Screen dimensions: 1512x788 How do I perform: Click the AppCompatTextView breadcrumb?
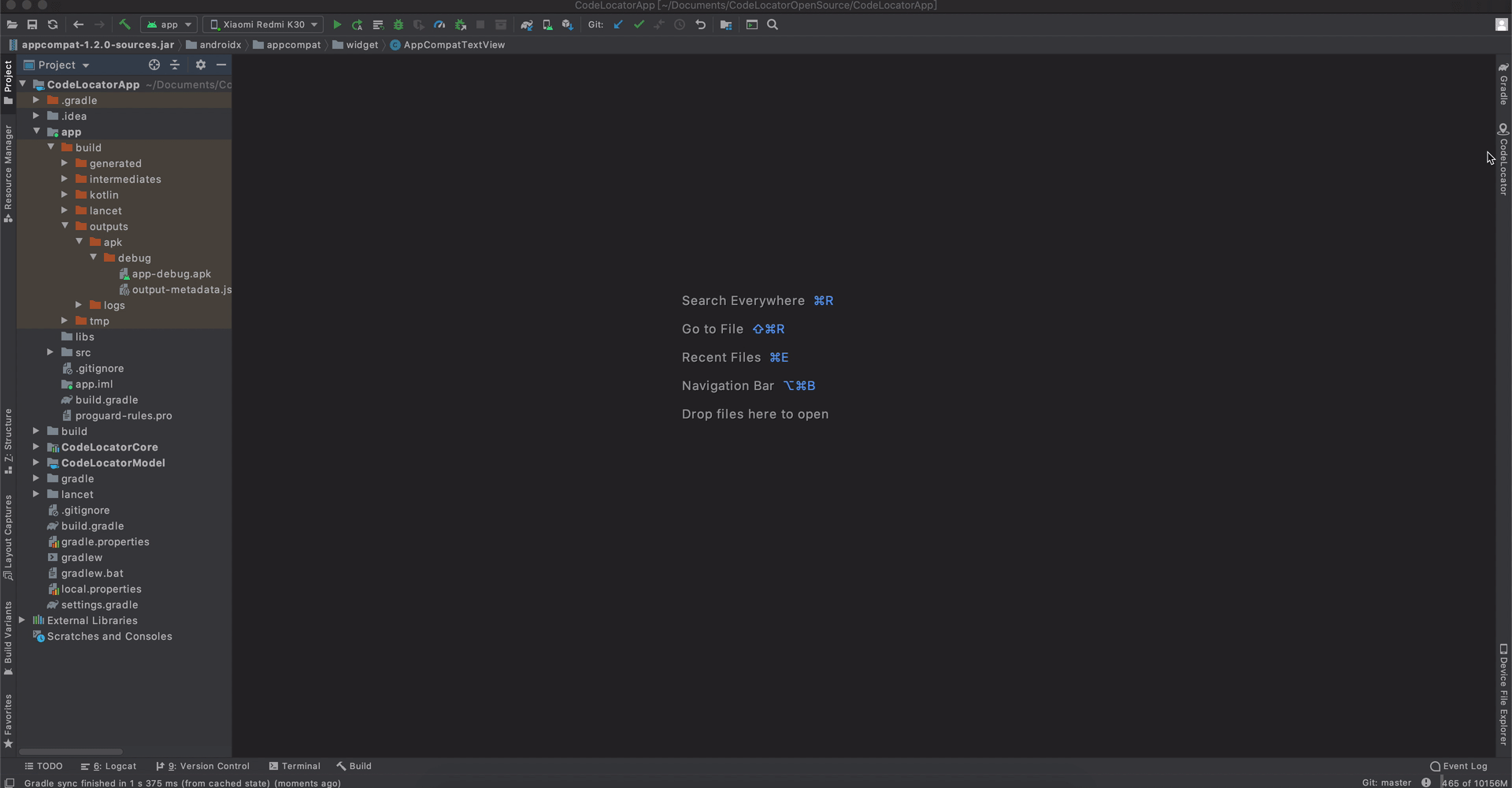[x=447, y=45]
